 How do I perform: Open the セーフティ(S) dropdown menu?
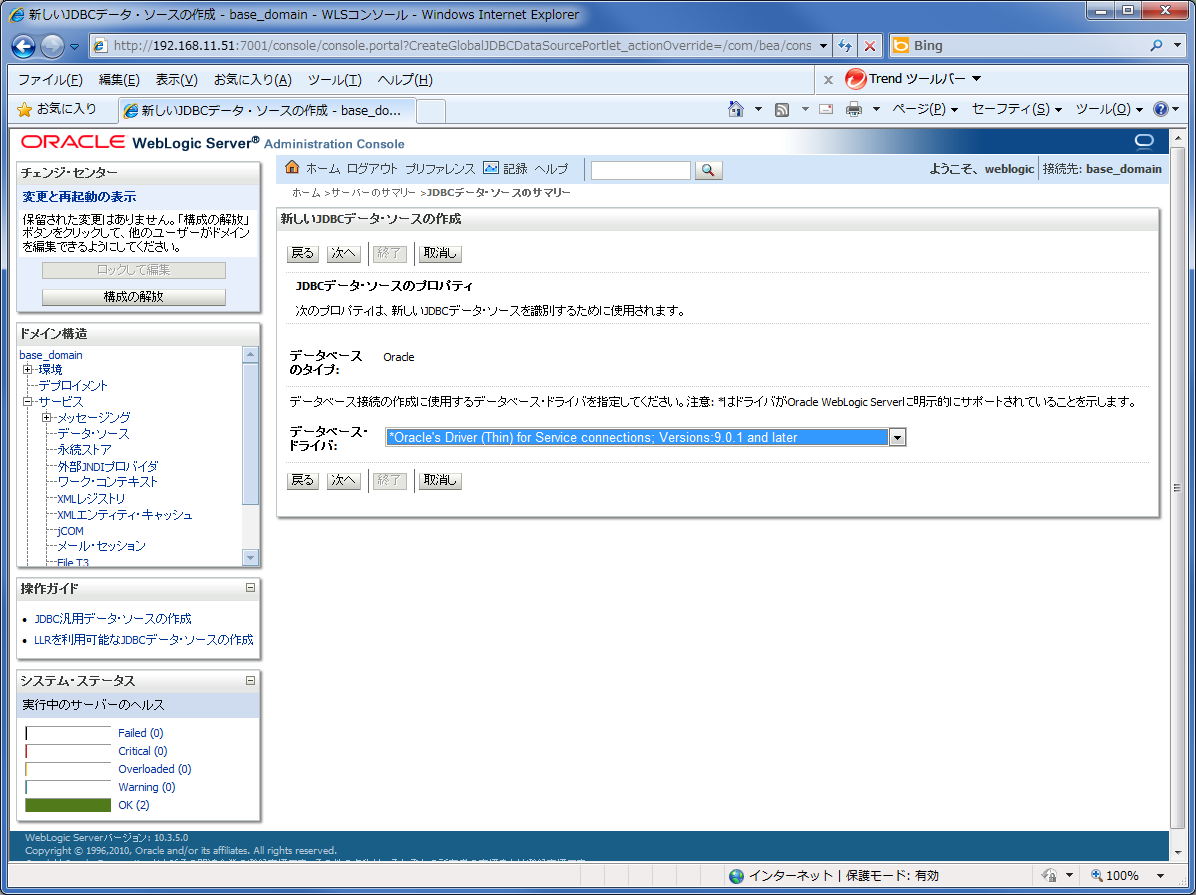tap(1017, 109)
